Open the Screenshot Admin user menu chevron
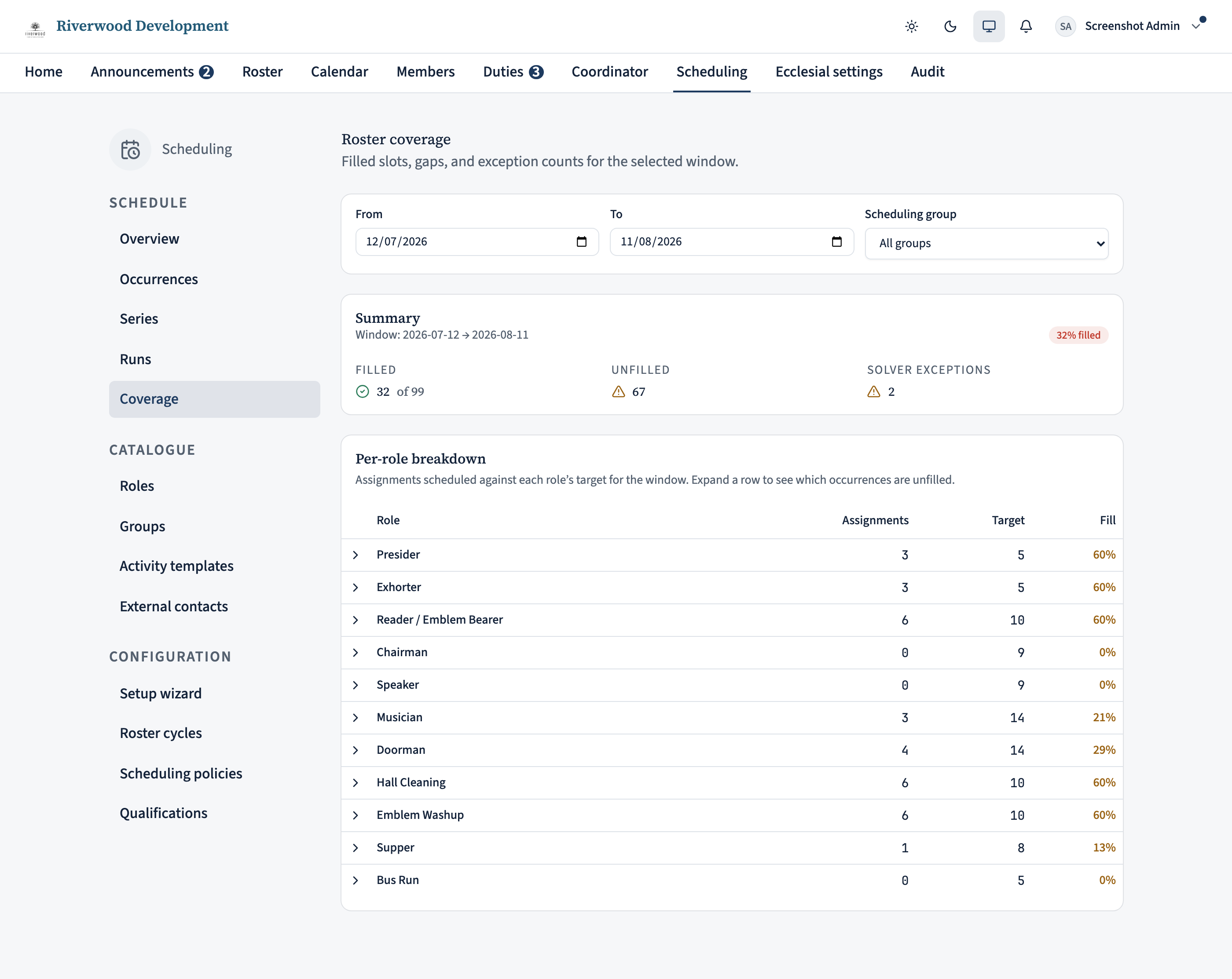The image size is (1232, 979). point(1195,26)
